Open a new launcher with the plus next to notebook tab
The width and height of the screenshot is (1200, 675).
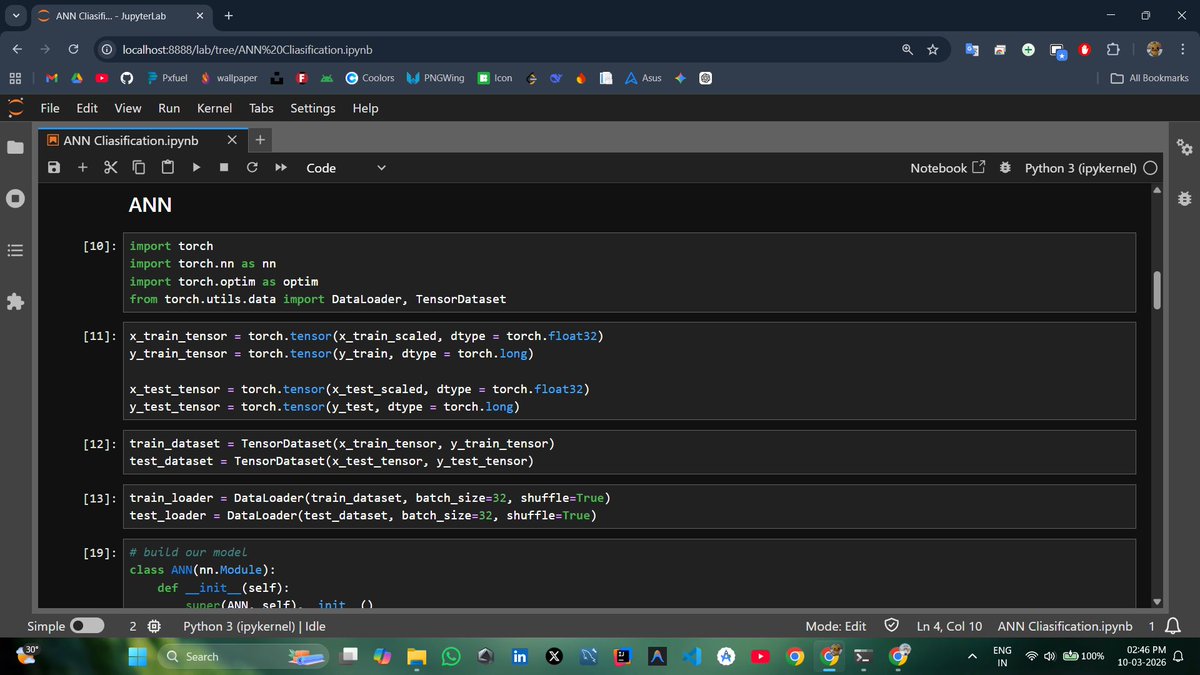[259, 141]
